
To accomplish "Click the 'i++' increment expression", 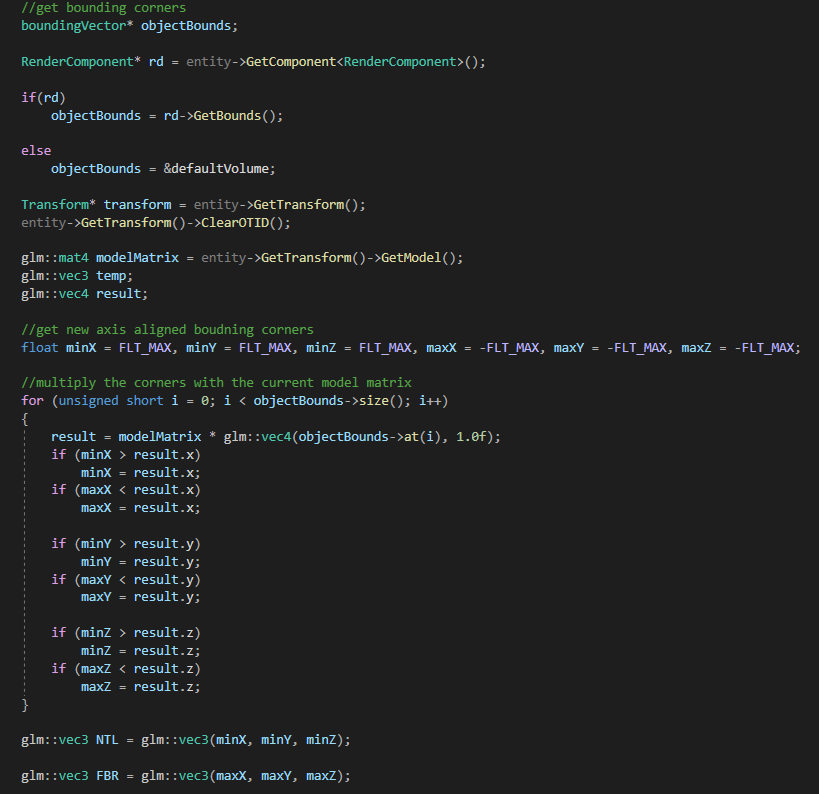I will click(430, 401).
